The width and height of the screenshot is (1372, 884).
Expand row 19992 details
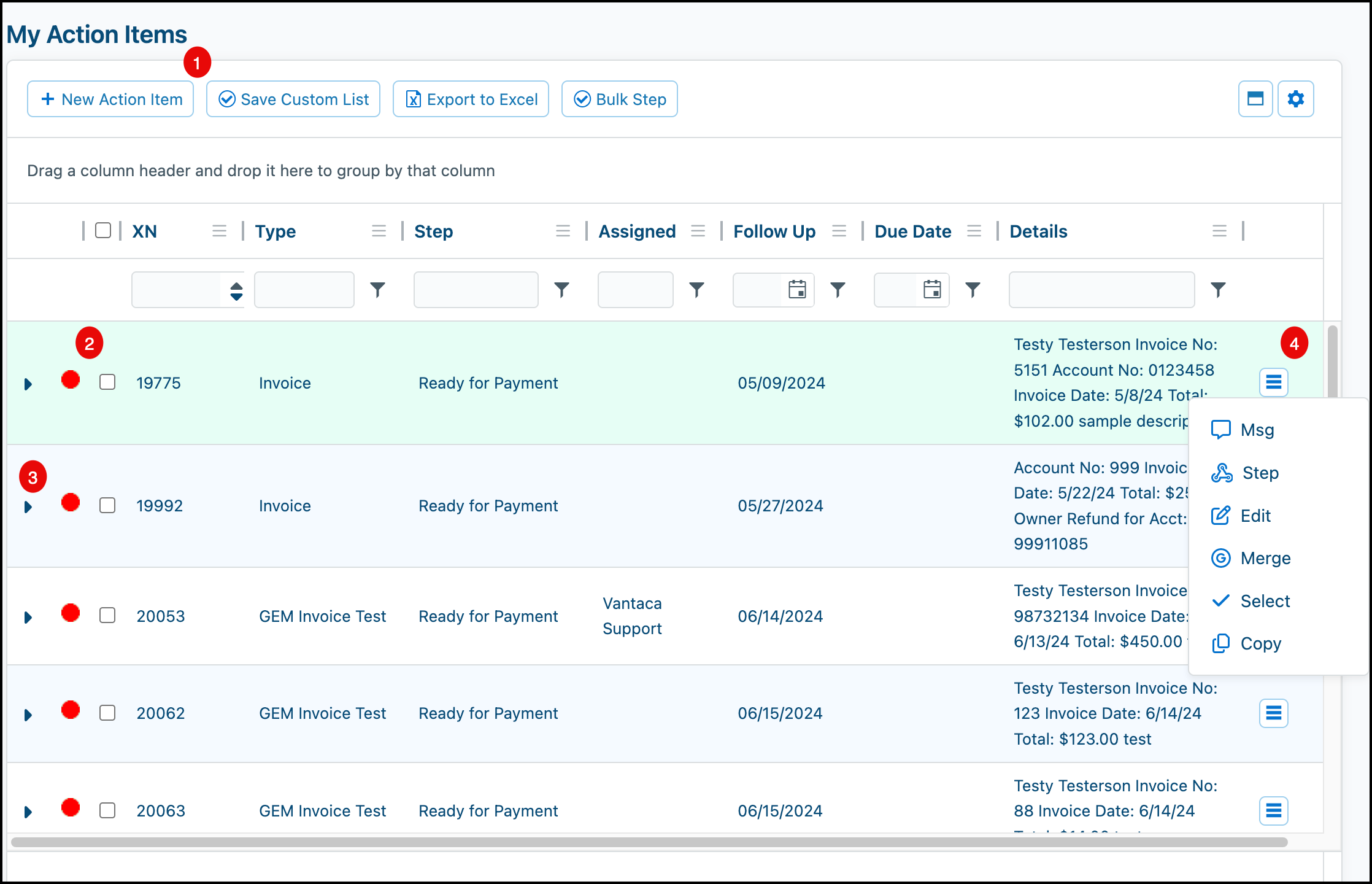tap(28, 507)
